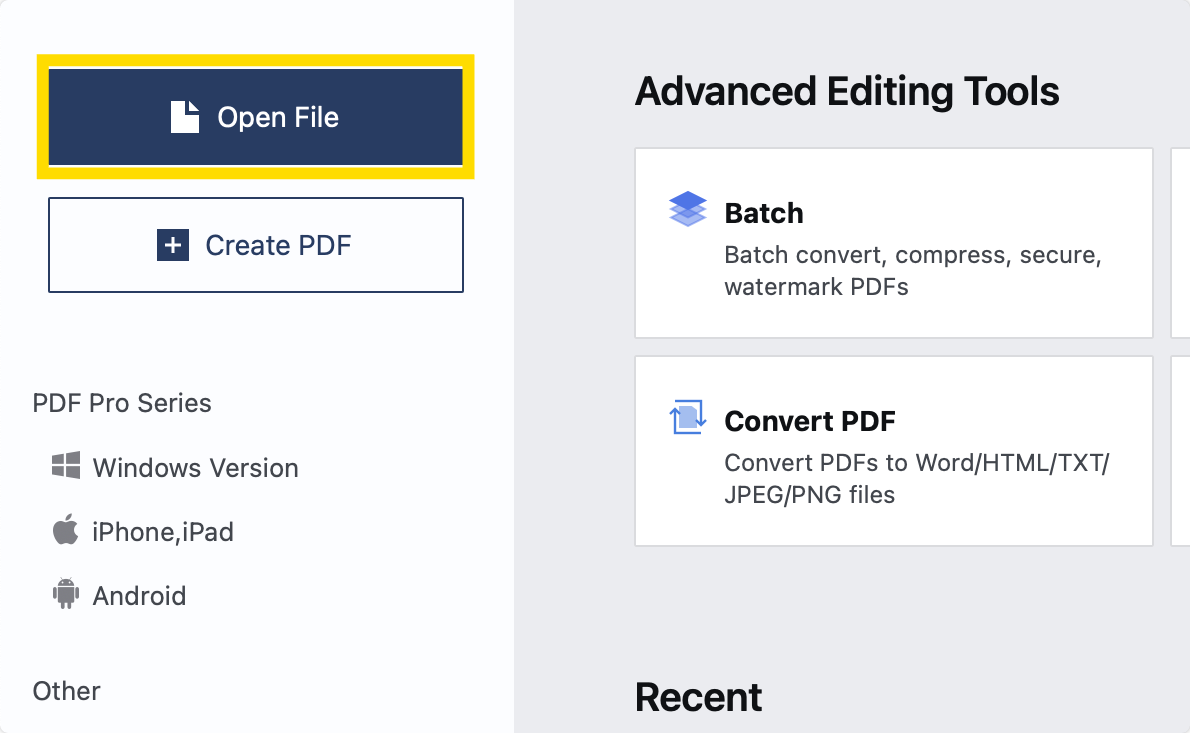Click the Convert PDF arrows icon
This screenshot has width=1190, height=733.
click(x=687, y=417)
